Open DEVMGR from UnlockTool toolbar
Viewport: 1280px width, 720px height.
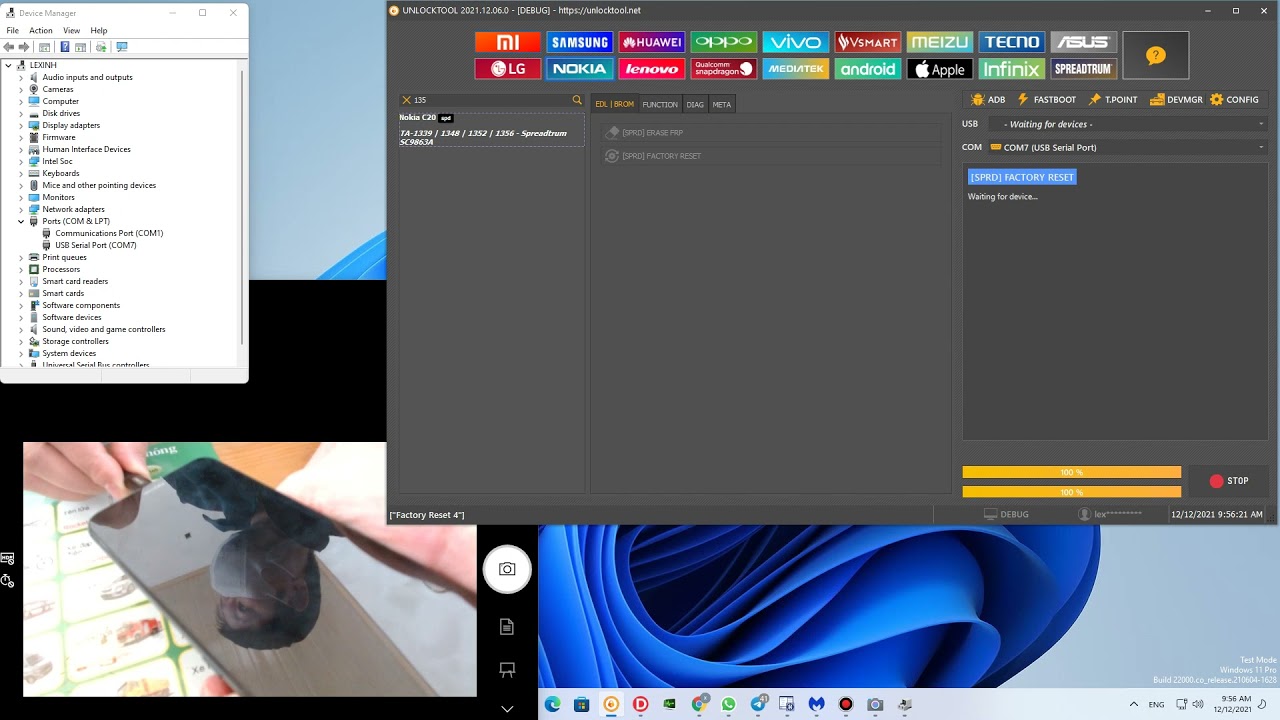(1176, 100)
